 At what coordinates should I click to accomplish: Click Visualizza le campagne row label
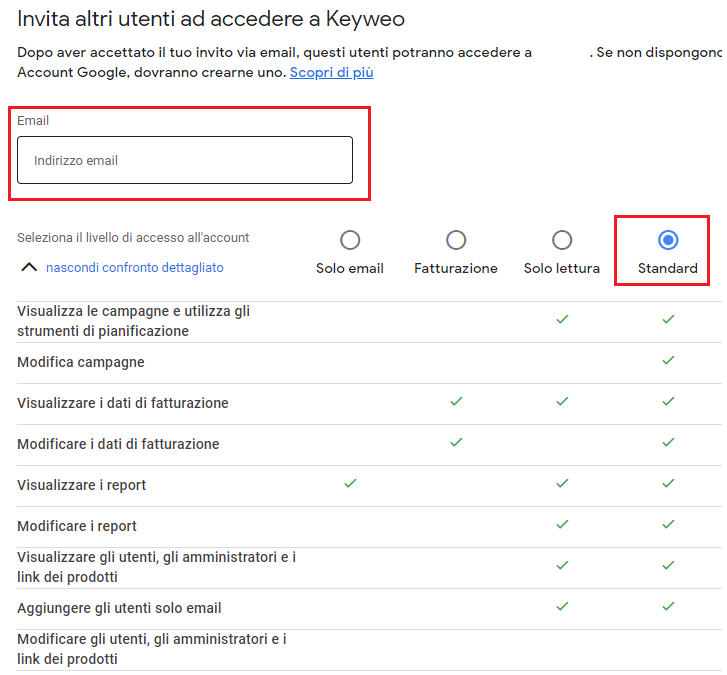tap(134, 321)
